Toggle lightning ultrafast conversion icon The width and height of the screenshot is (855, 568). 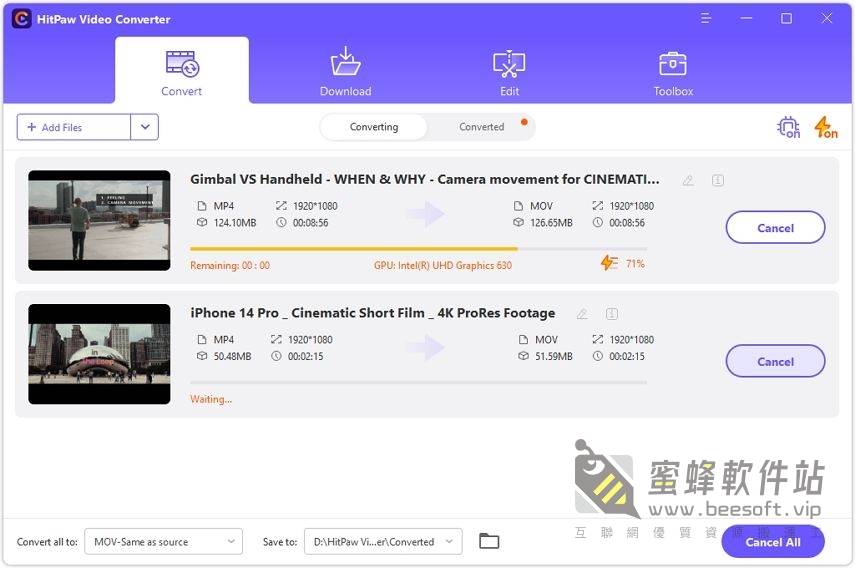click(826, 127)
